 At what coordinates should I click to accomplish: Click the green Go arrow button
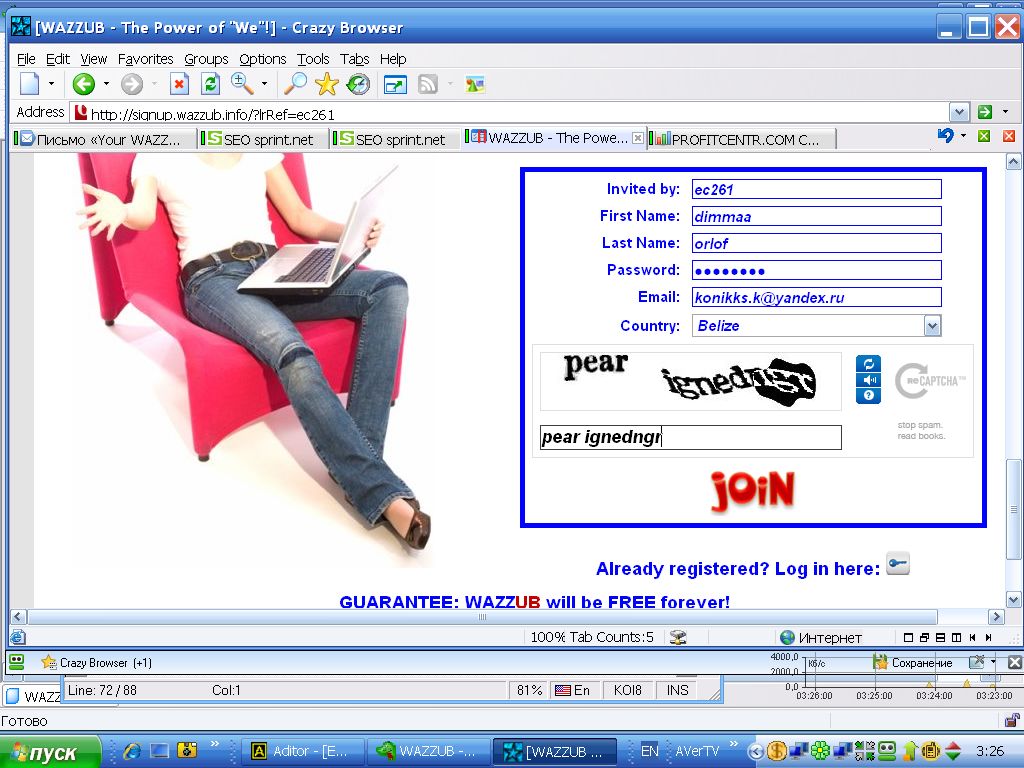point(985,112)
